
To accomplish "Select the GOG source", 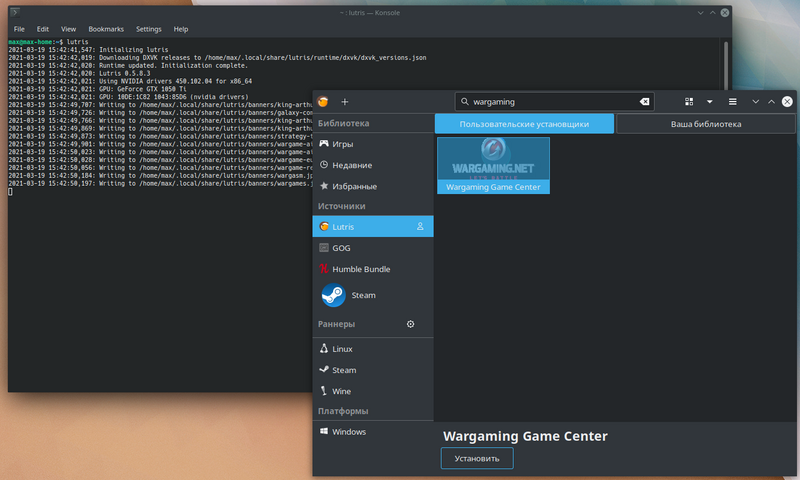I will 373,248.
